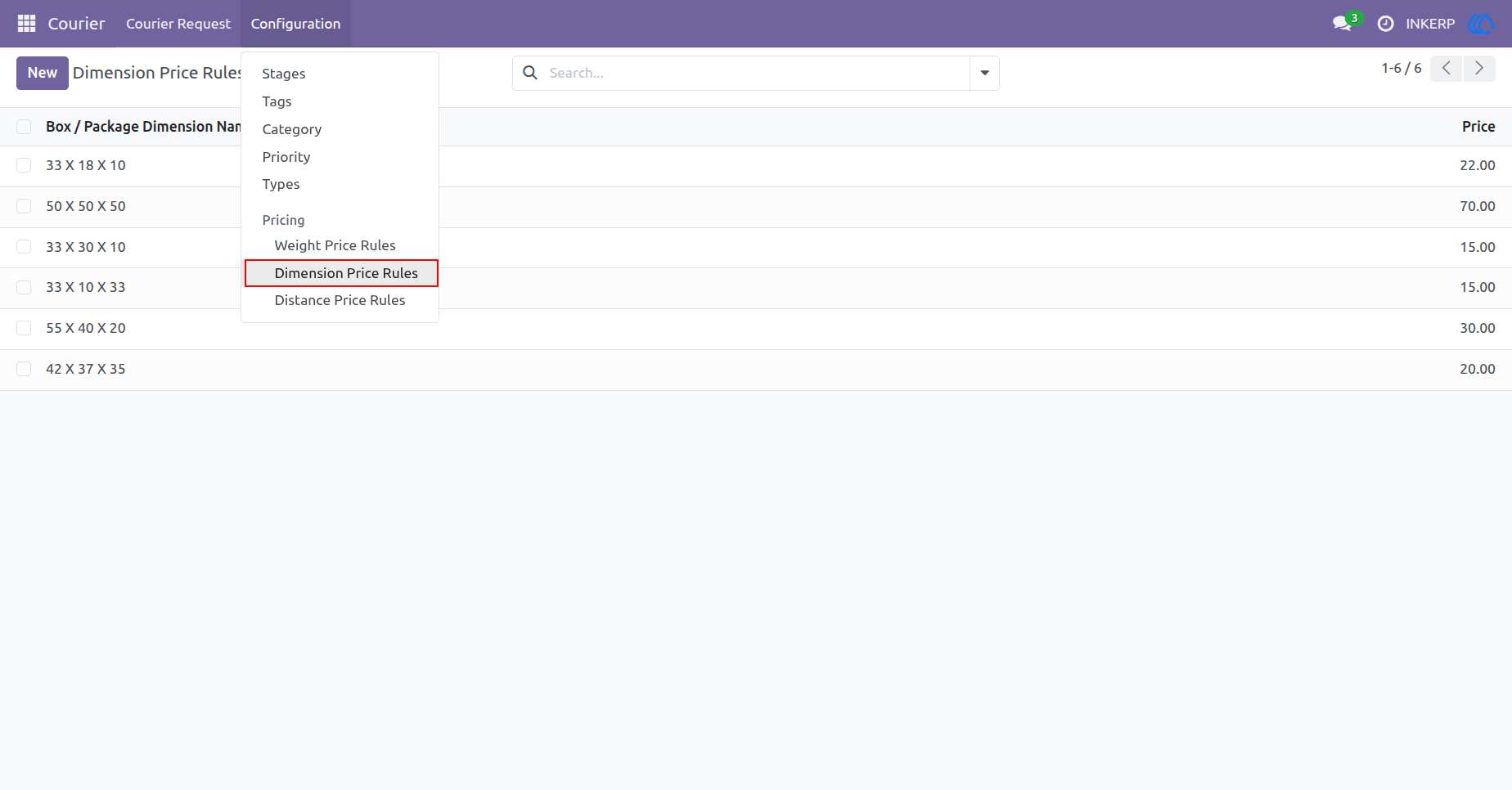Check the 33 X 30 X 10 row
This screenshot has width=1512, height=790.
click(24, 247)
